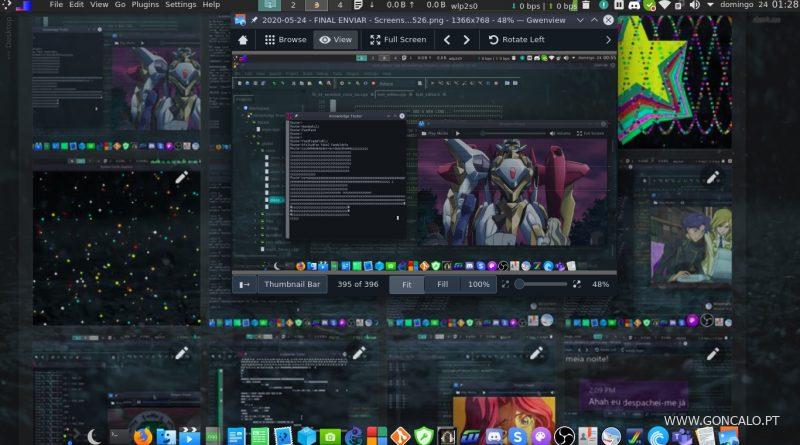Go to Gwenview start page home icon
The width and height of the screenshot is (800, 445).
point(243,40)
